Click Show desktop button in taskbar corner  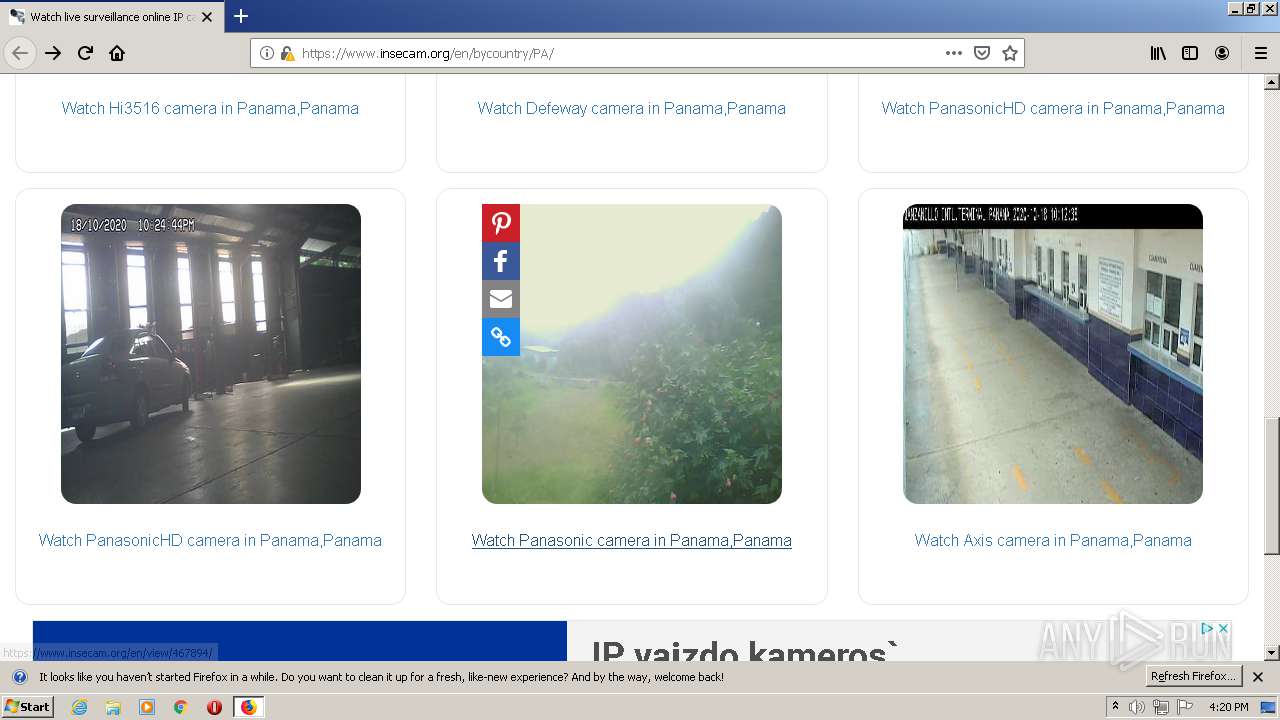click(1268, 707)
